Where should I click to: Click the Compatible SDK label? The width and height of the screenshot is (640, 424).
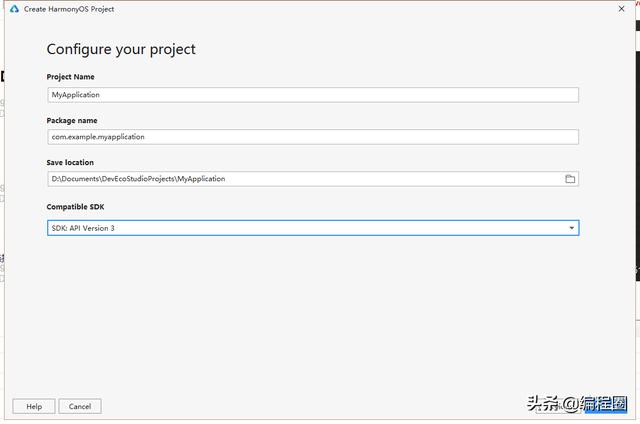(76, 207)
